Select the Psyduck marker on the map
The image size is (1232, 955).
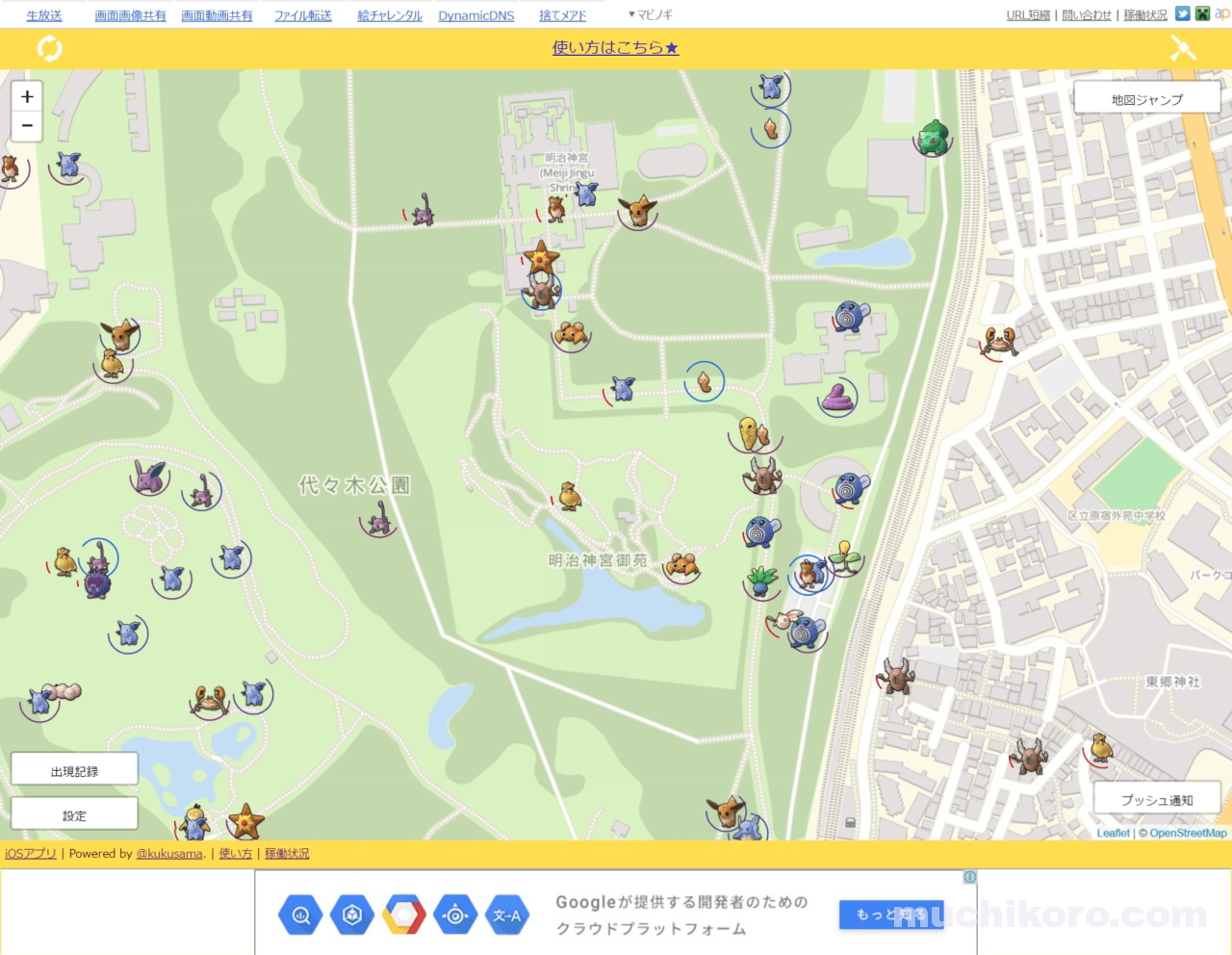(x=195, y=821)
